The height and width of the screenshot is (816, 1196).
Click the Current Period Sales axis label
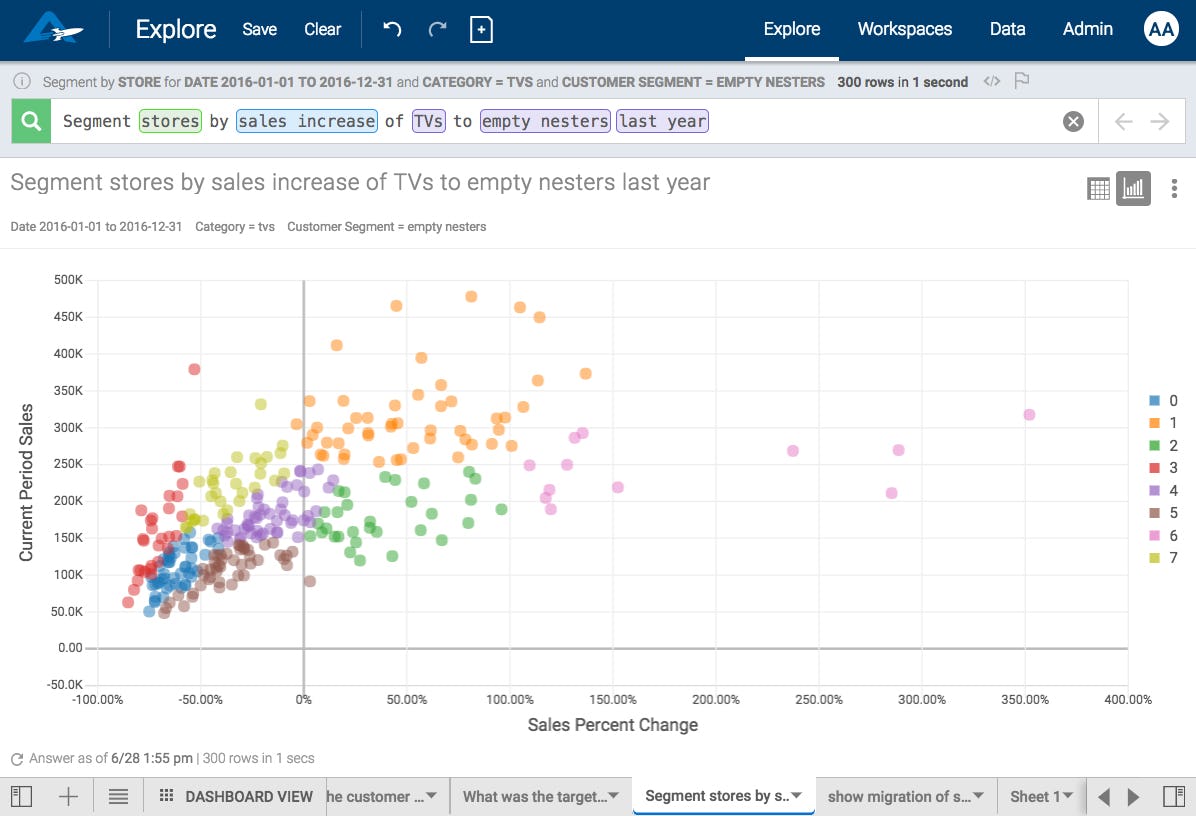[26, 483]
